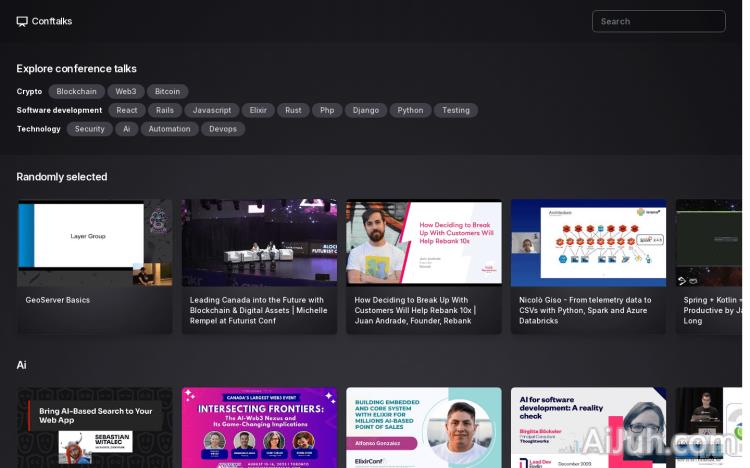
Task: Open the Devops tag
Action: [223, 129]
